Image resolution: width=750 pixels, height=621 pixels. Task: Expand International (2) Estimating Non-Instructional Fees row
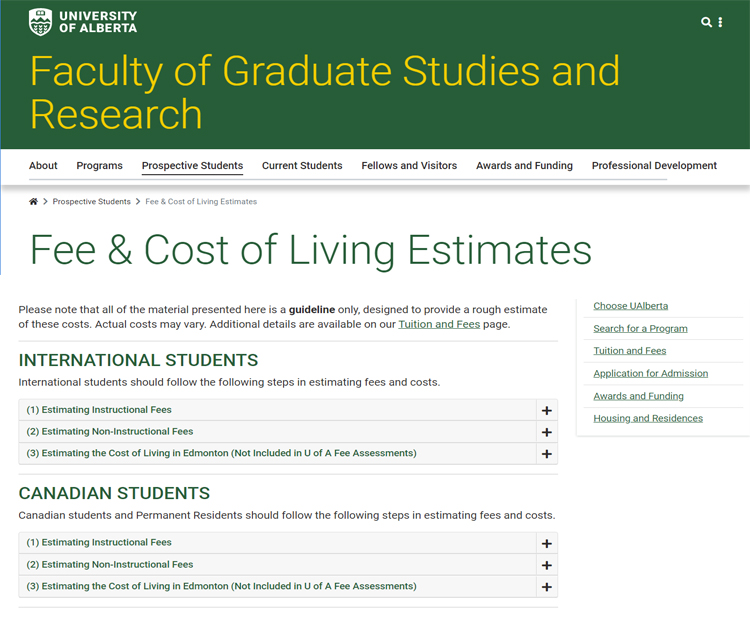click(288, 432)
